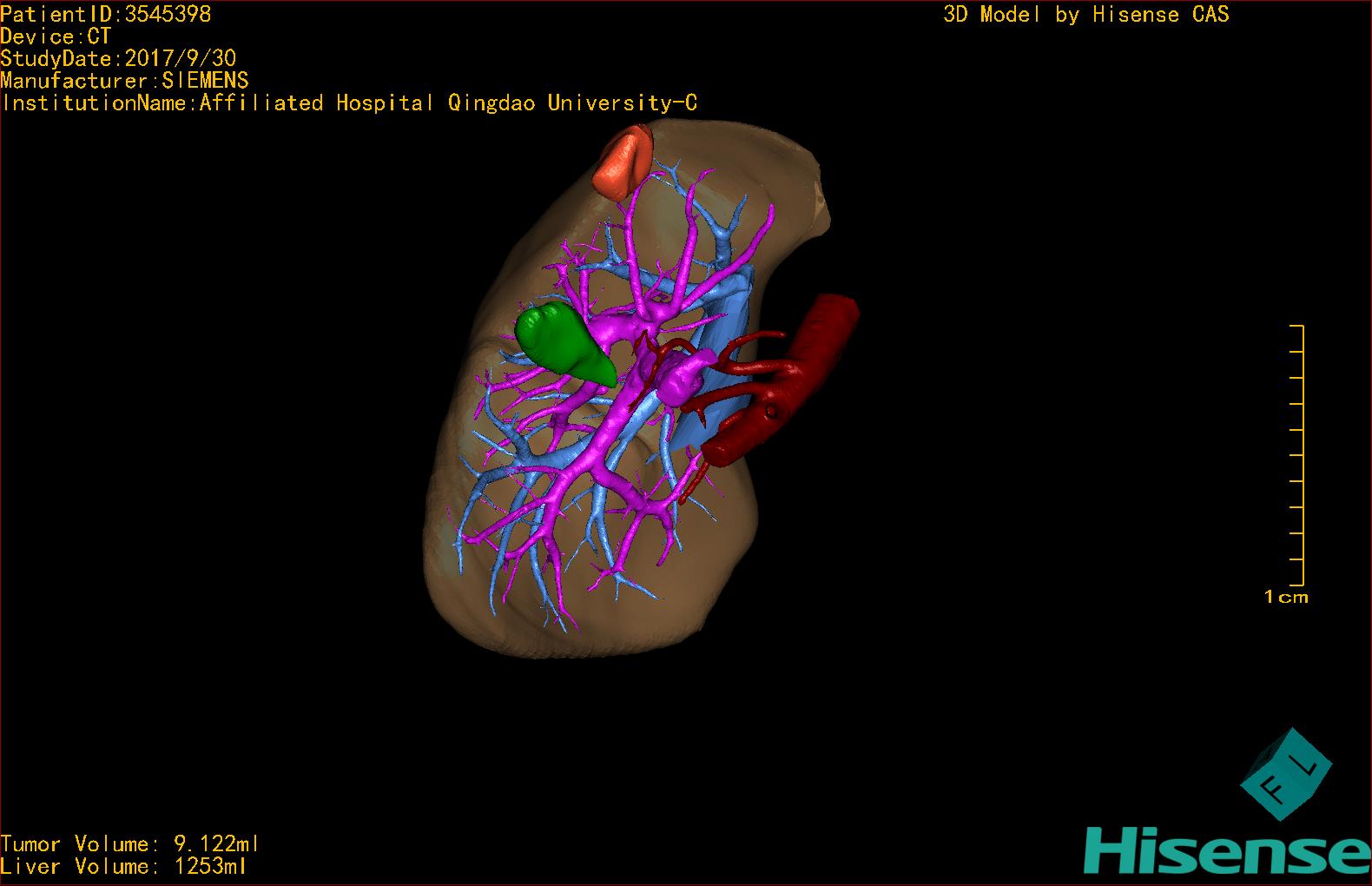Click the StudyDate:2017/9/30 text
This screenshot has width=1372, height=886.
tap(118, 59)
